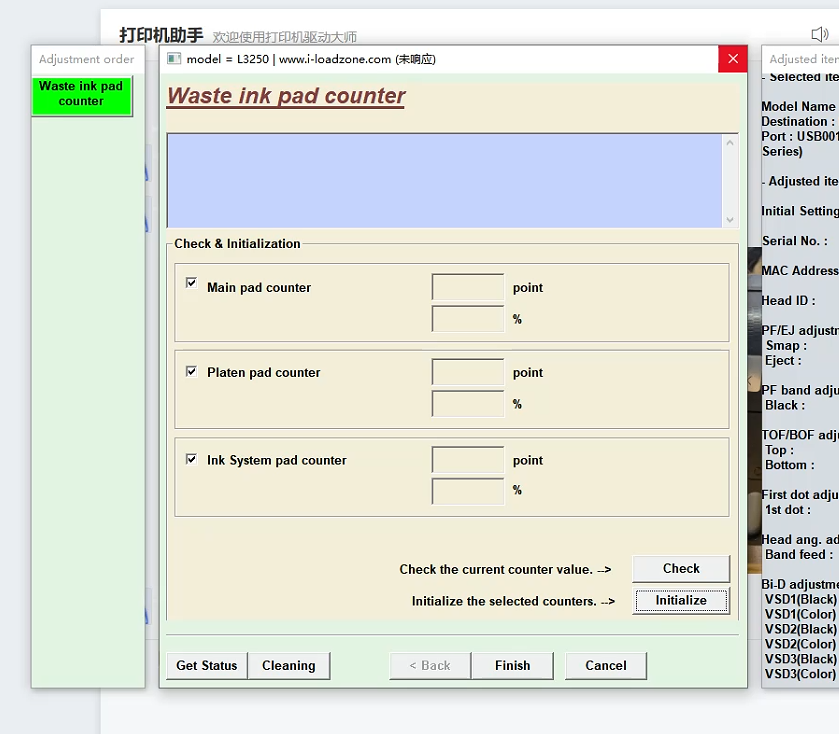Click the speaker icon at top right
Screen dimensions: 839x734
click(820, 35)
